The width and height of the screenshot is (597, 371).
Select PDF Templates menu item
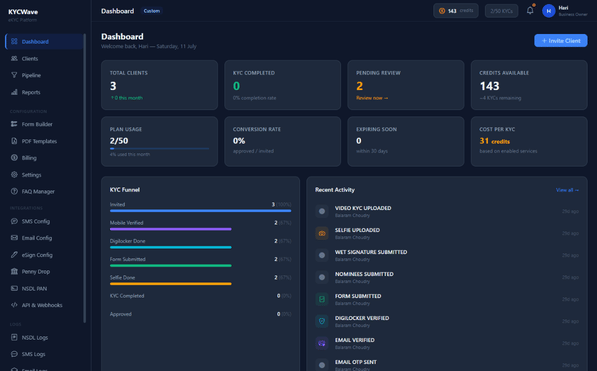45,141
